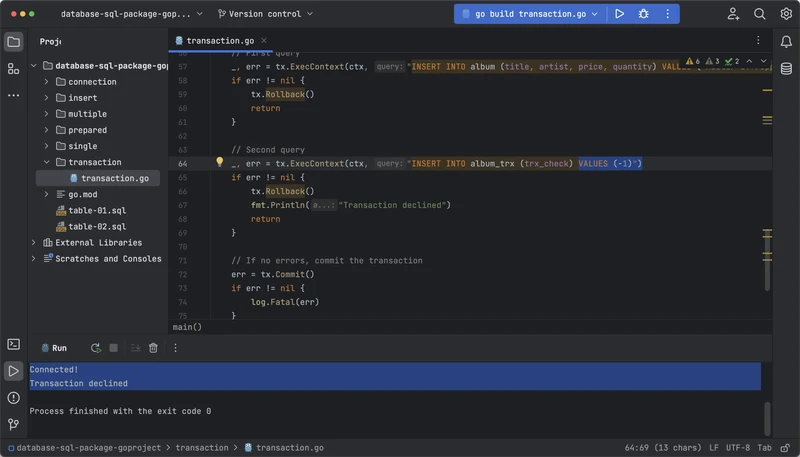Open the Version control menu
This screenshot has height=457, width=800.
tap(264, 14)
